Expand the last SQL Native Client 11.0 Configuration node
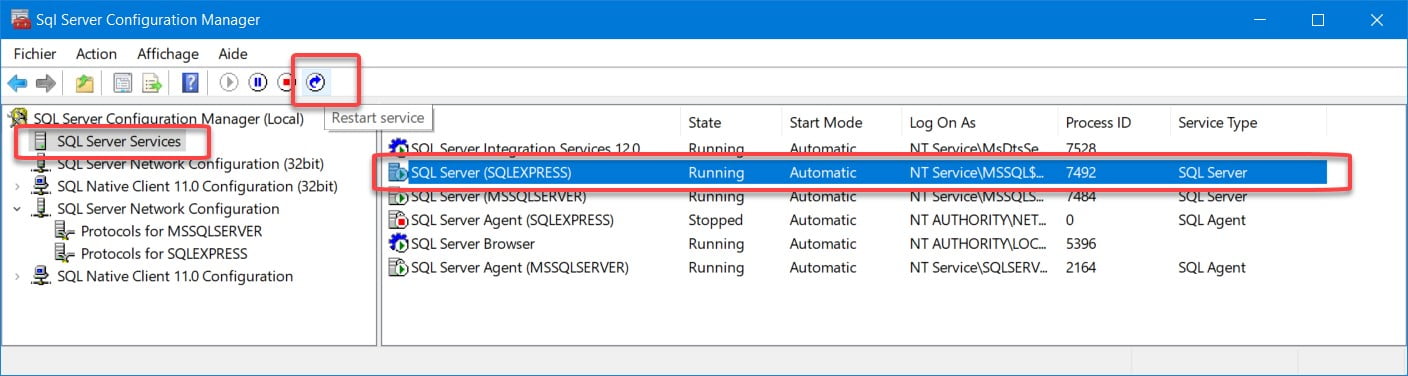 coord(17,276)
